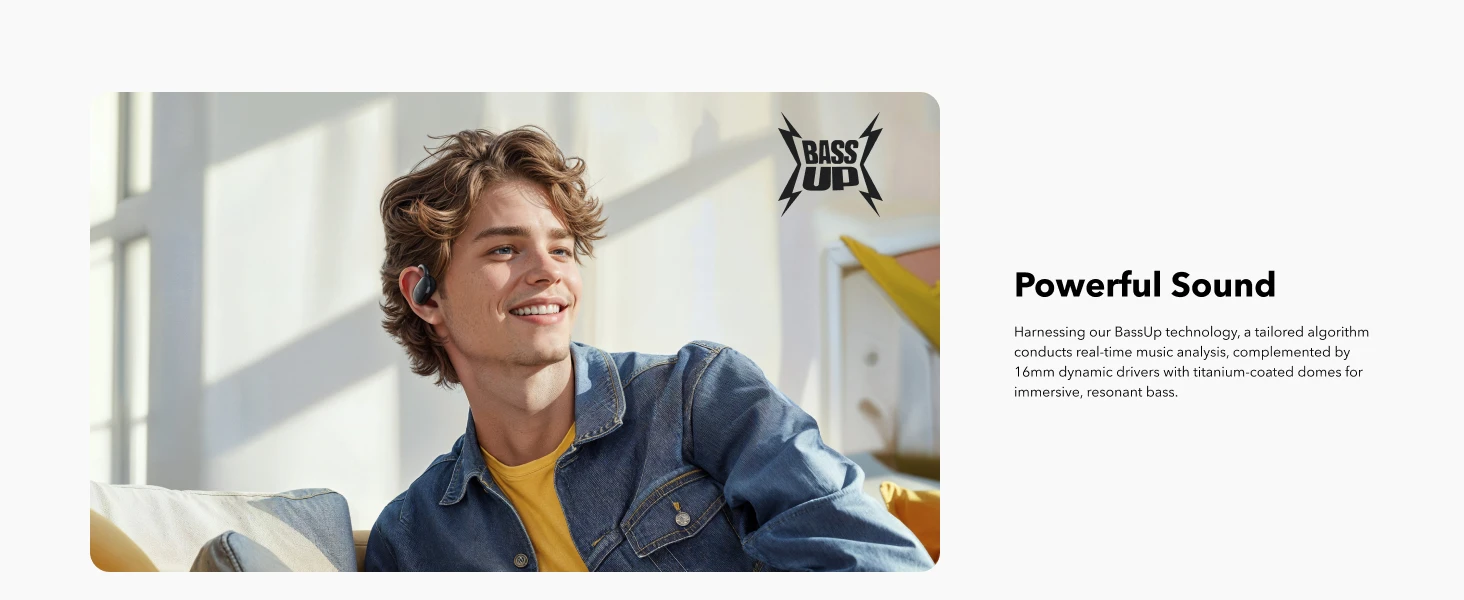Click the BassUp technology description paragraph
The image size is (1464, 600).
[x=1191, y=362]
